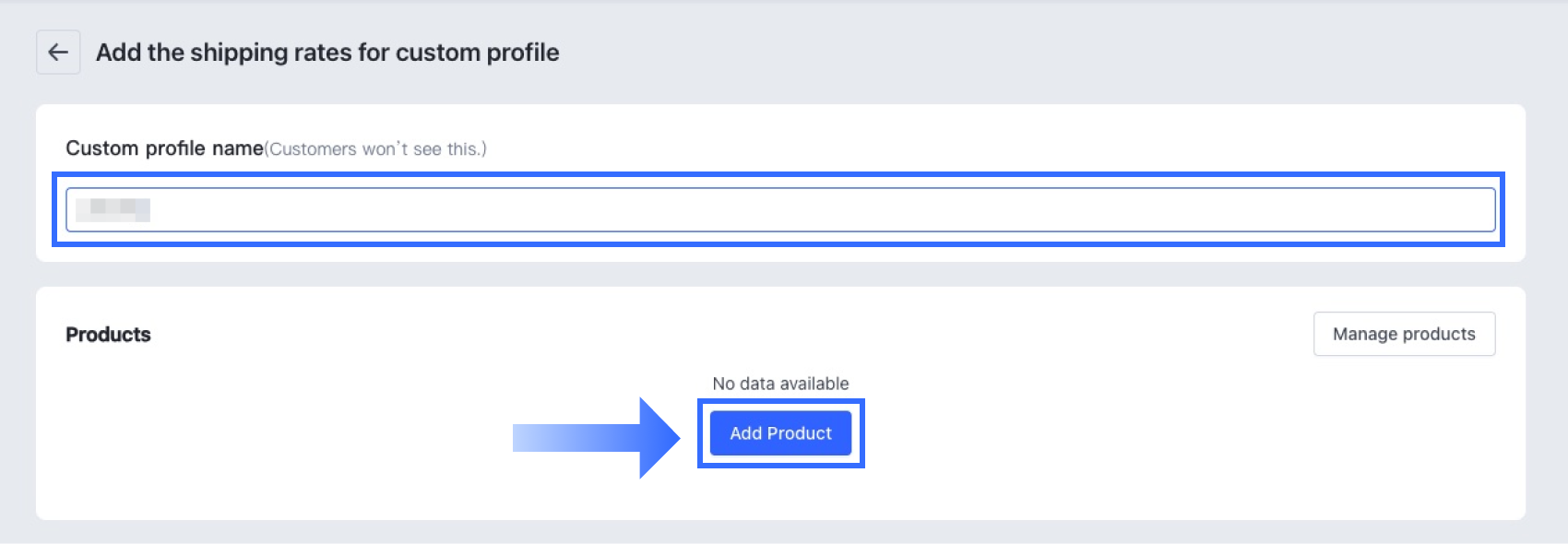1568x544 pixels.
Task: Click the blue Add Product button
Action: coord(780,433)
